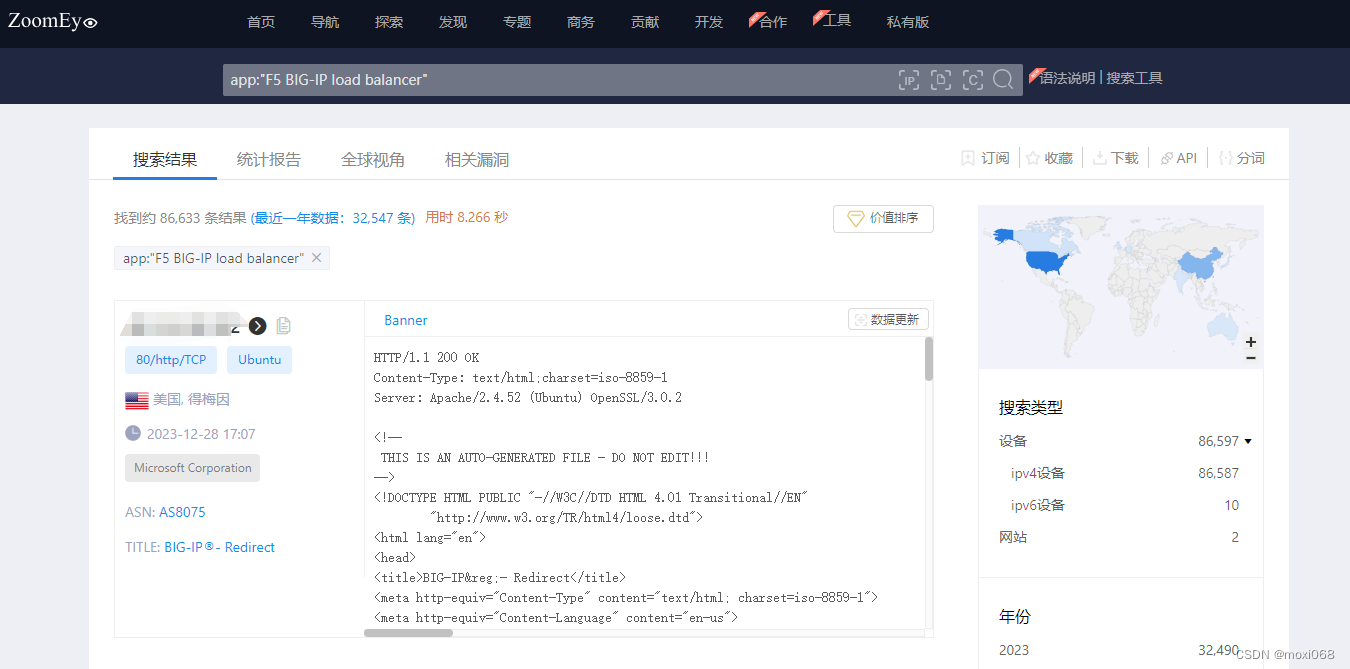Click 下载 download button
The height and width of the screenshot is (669, 1350).
1115,158
